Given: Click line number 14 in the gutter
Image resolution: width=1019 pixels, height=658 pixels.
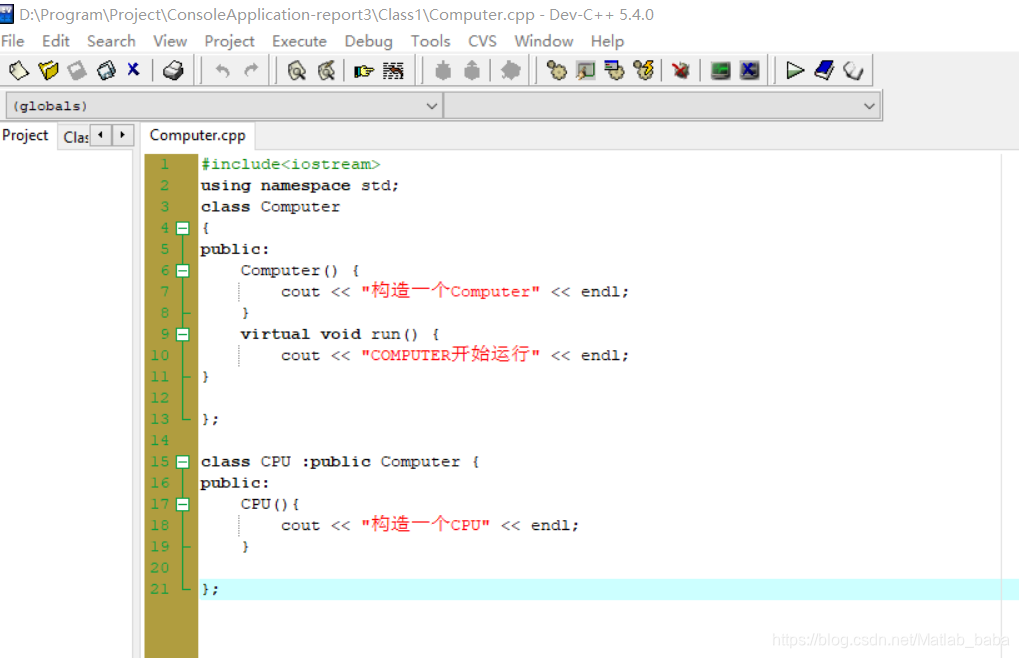Looking at the screenshot, I should (x=160, y=440).
